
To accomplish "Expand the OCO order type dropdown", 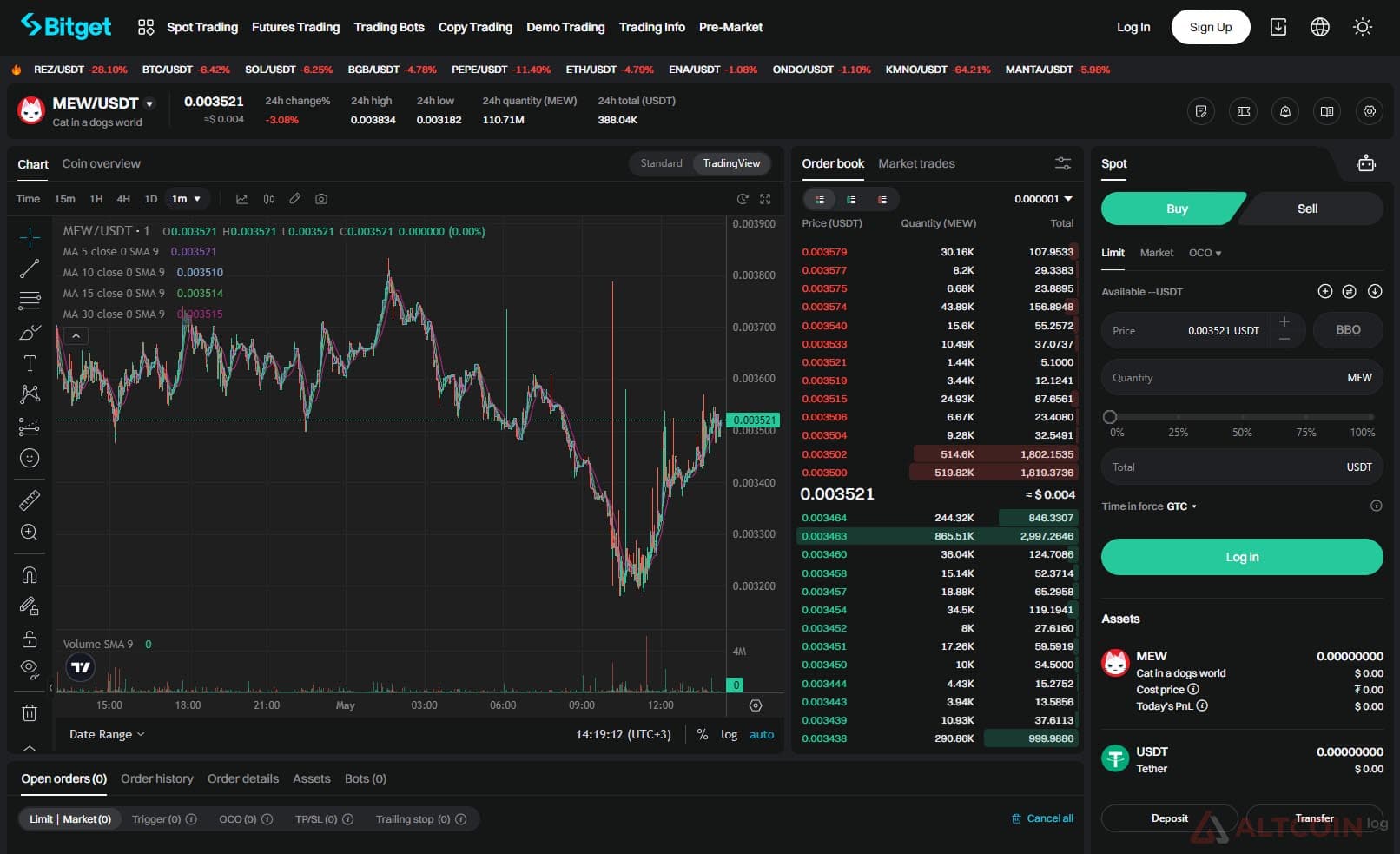I will click(x=1205, y=253).
